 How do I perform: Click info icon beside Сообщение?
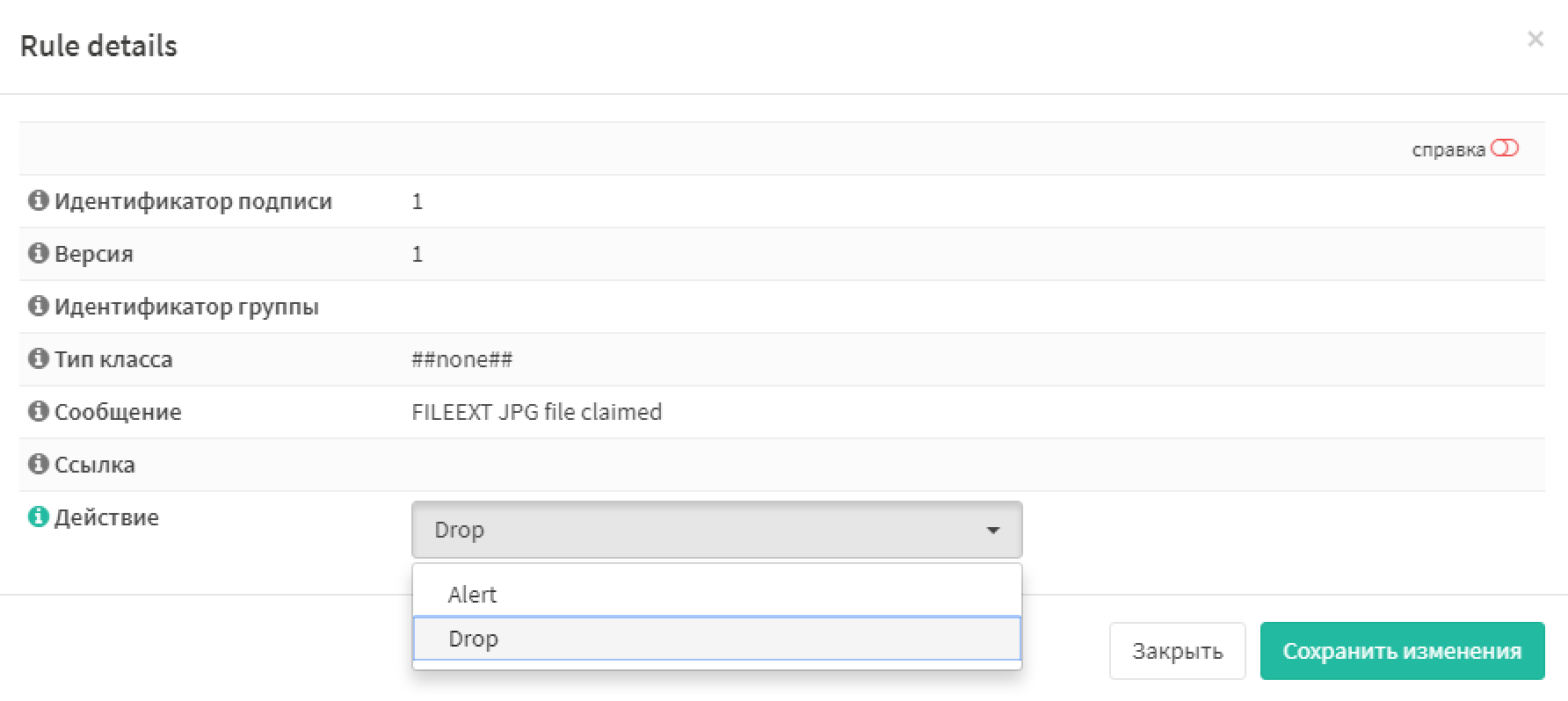[x=38, y=411]
